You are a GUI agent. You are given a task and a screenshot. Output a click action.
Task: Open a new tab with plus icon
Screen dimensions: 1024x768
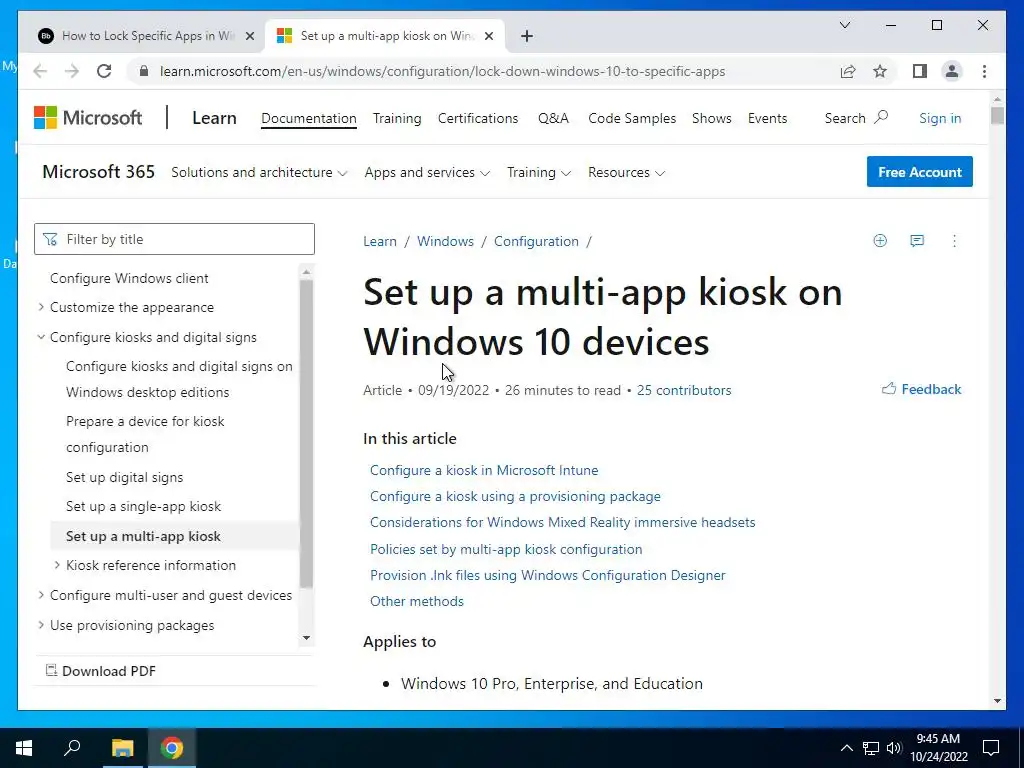pyautogui.click(x=527, y=36)
